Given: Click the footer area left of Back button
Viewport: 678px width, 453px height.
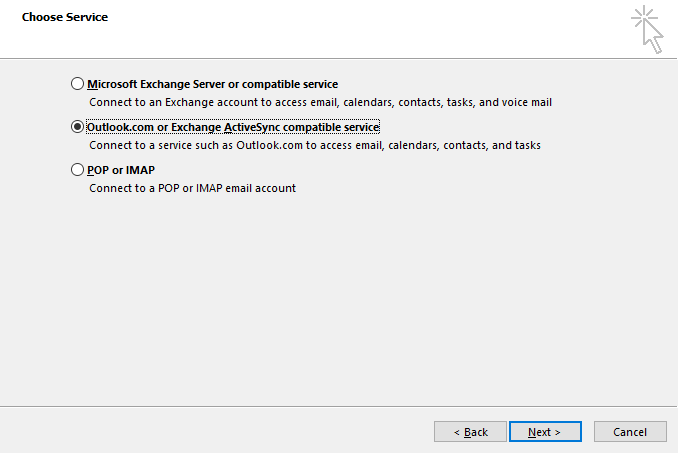Looking at the screenshot, I should (x=216, y=431).
